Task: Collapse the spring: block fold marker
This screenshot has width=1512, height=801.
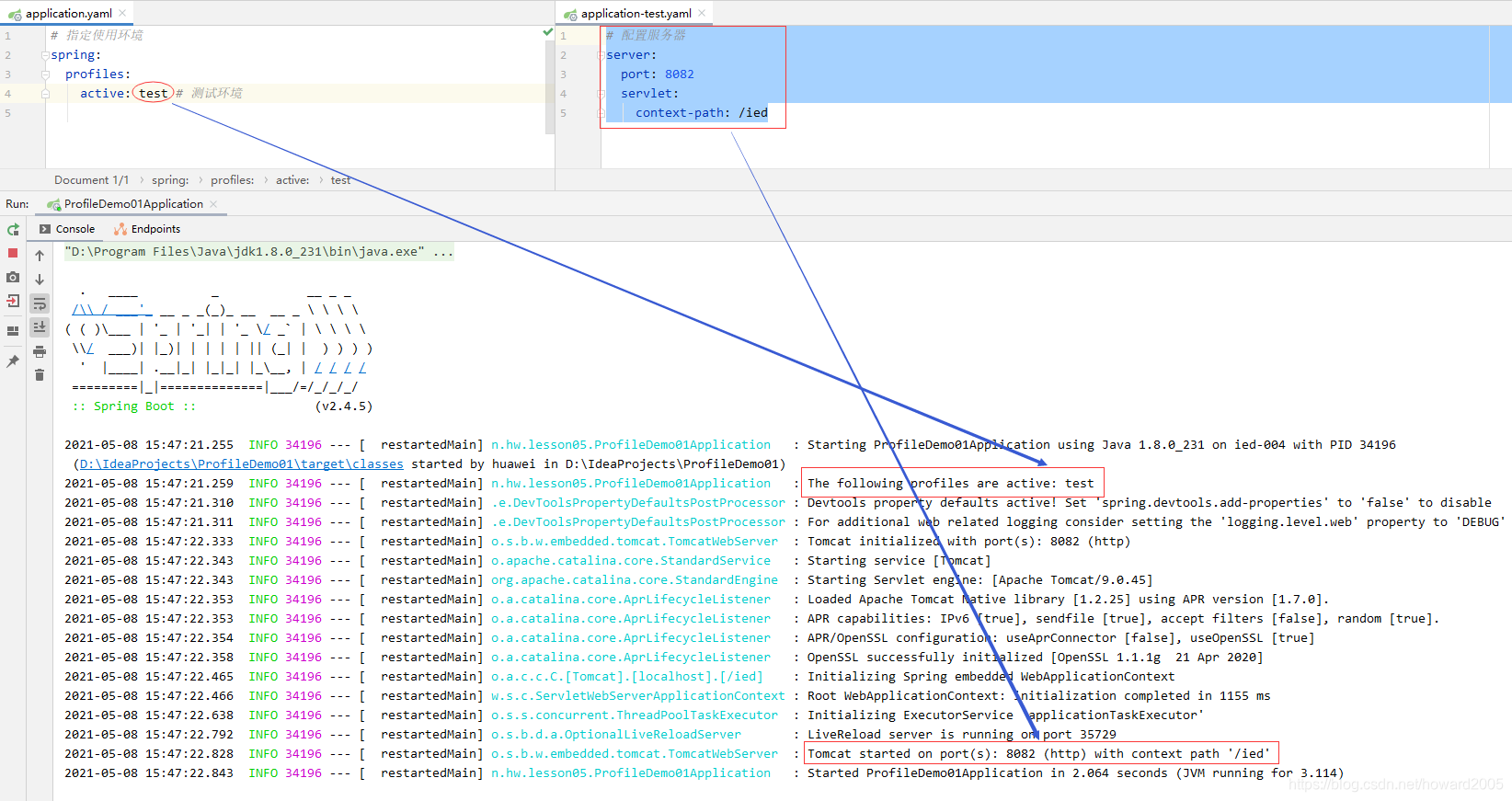Action: [45, 55]
